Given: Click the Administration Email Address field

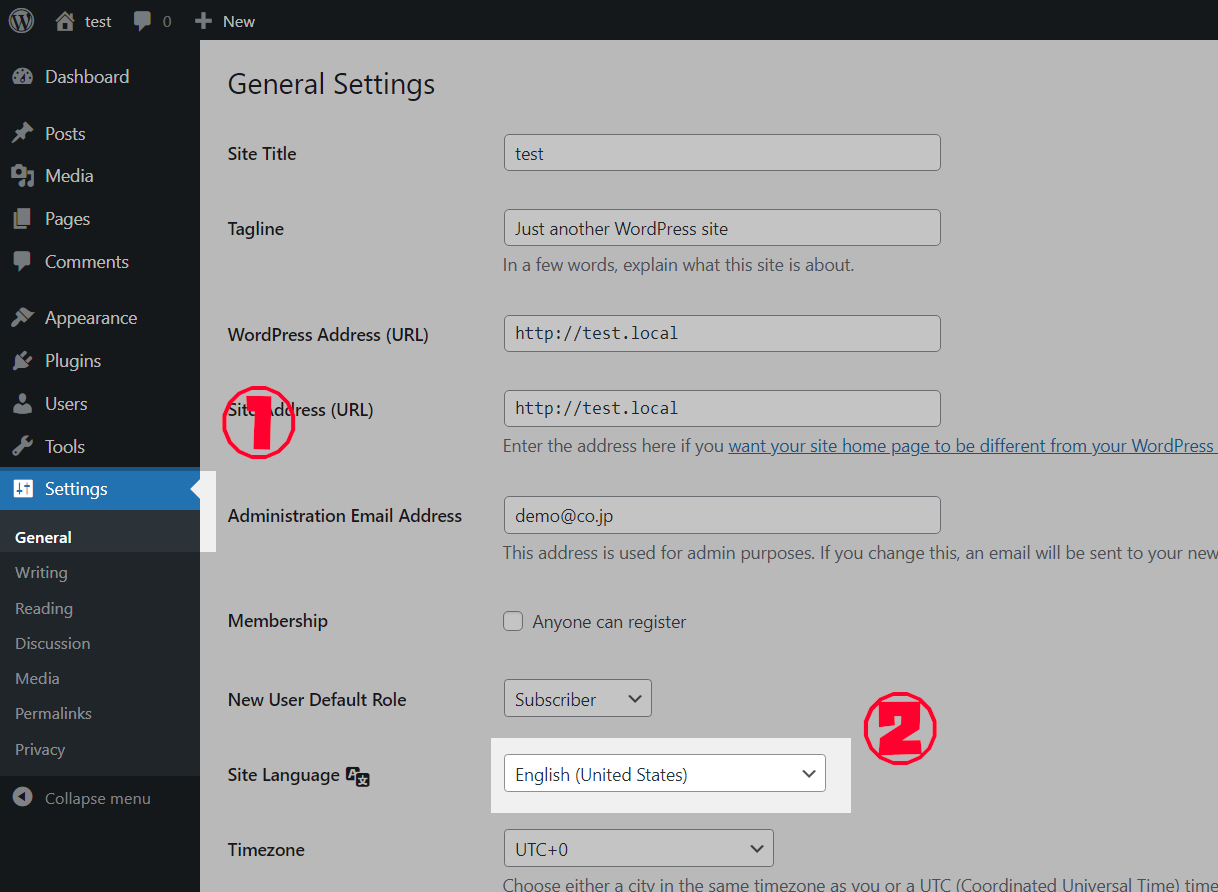Looking at the screenshot, I should pyautogui.click(x=722, y=515).
